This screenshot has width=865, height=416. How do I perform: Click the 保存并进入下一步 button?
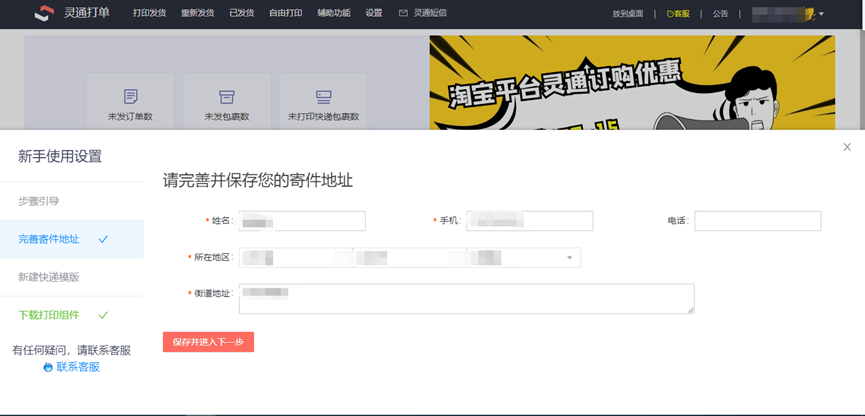click(208, 342)
